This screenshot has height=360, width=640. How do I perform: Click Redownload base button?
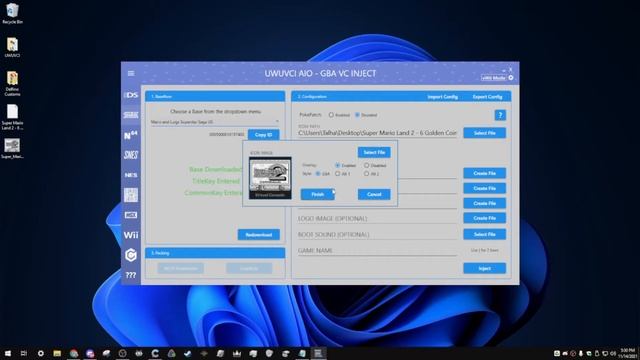click(259, 235)
